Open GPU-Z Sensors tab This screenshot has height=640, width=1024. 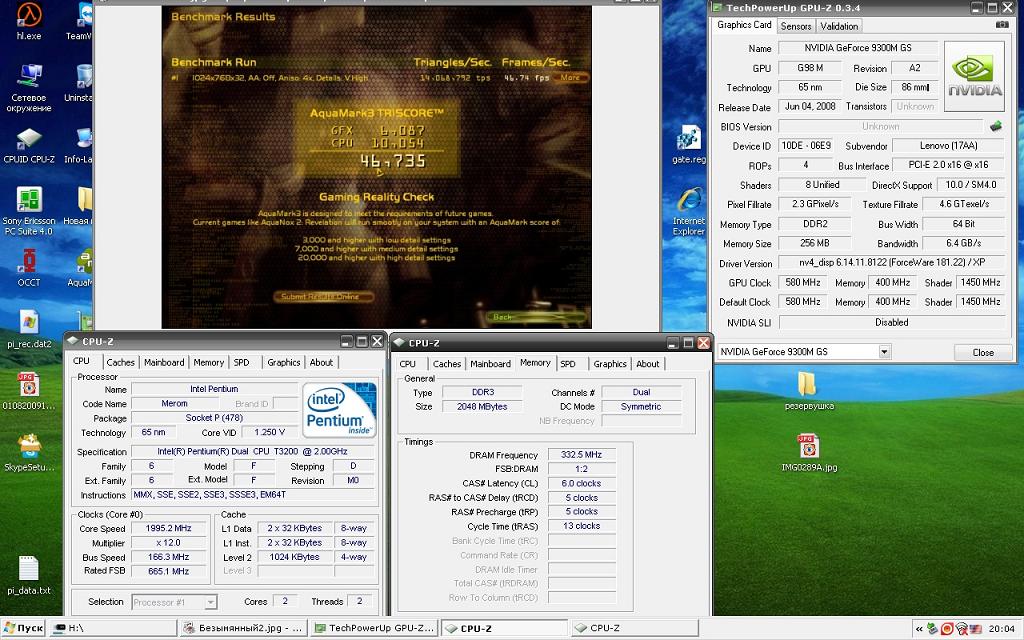coord(795,26)
